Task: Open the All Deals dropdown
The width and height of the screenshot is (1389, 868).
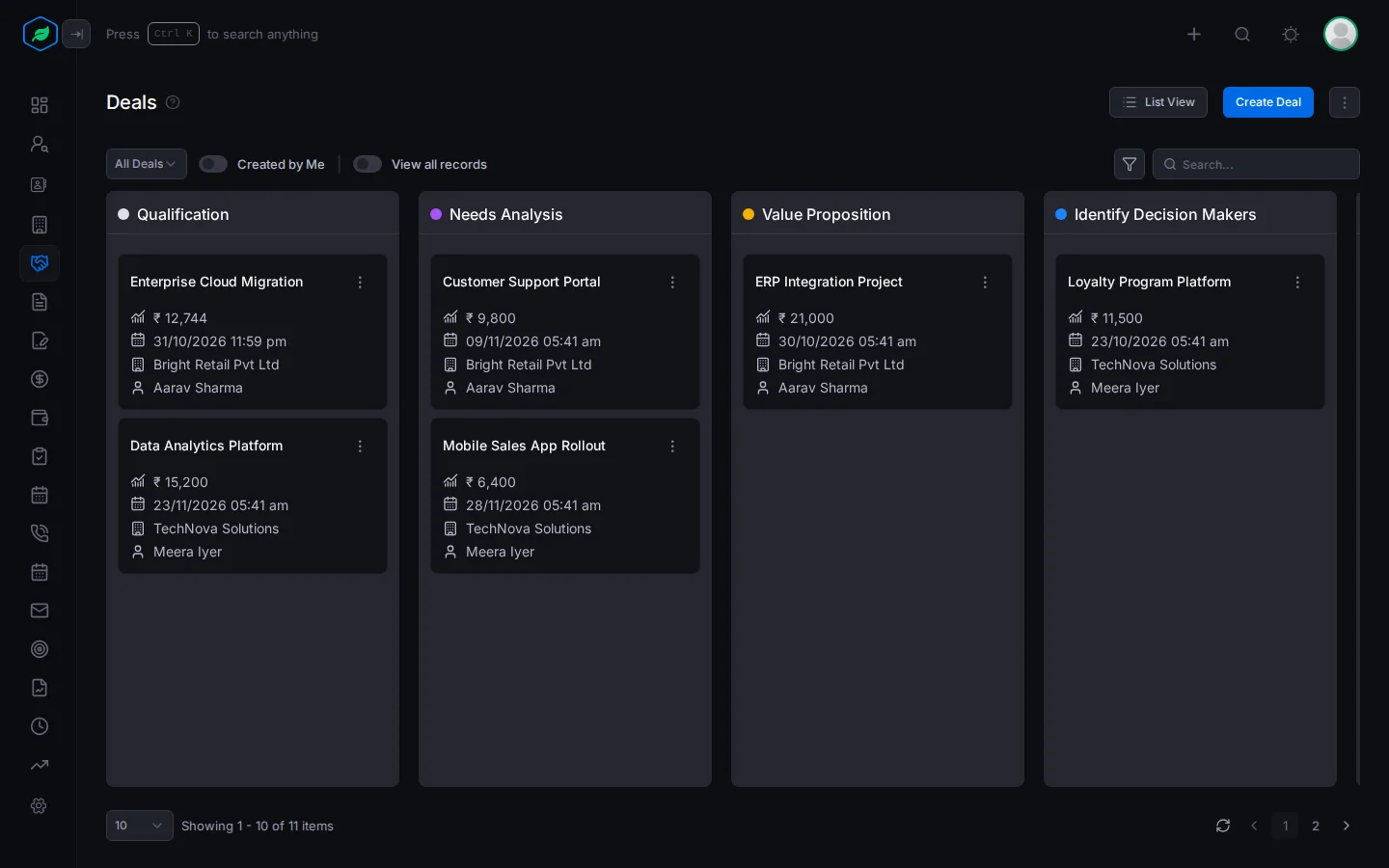Action: [x=147, y=164]
